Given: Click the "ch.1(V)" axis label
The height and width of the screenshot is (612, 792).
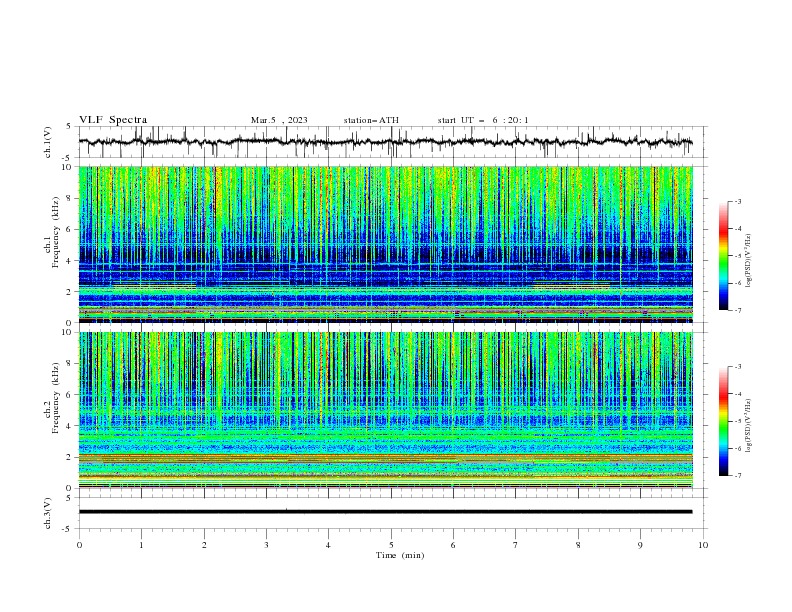Looking at the screenshot, I should pos(48,142).
